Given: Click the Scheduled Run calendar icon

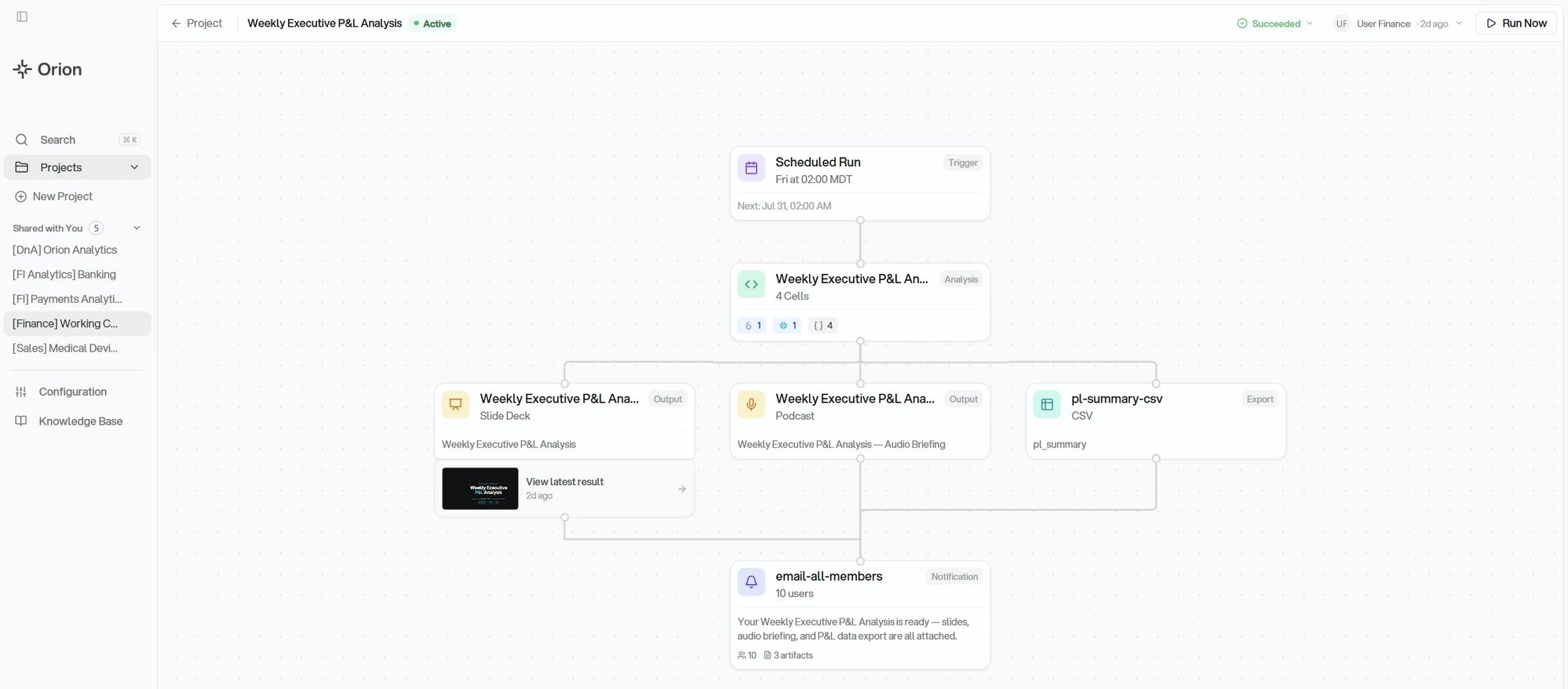Looking at the screenshot, I should (751, 168).
